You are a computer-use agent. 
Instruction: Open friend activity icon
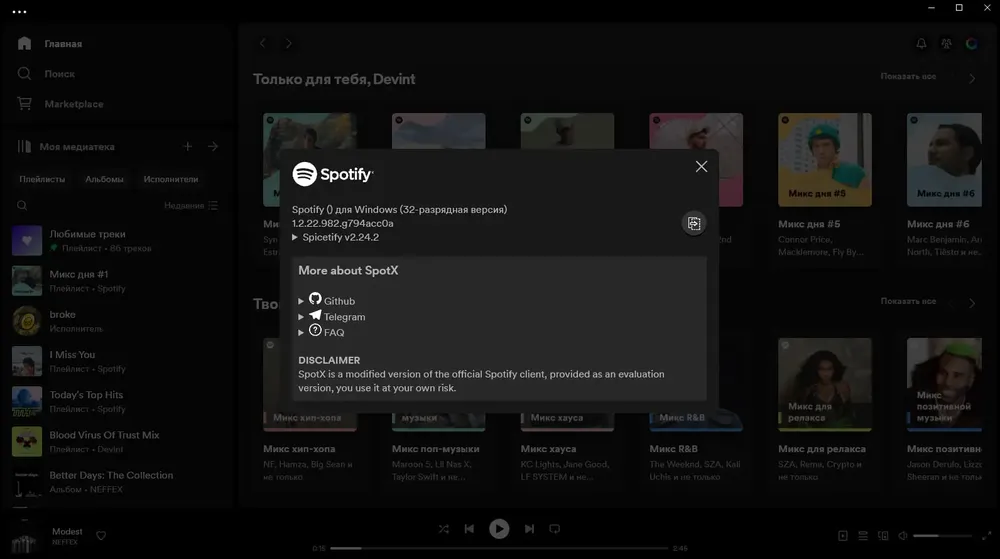pos(946,43)
